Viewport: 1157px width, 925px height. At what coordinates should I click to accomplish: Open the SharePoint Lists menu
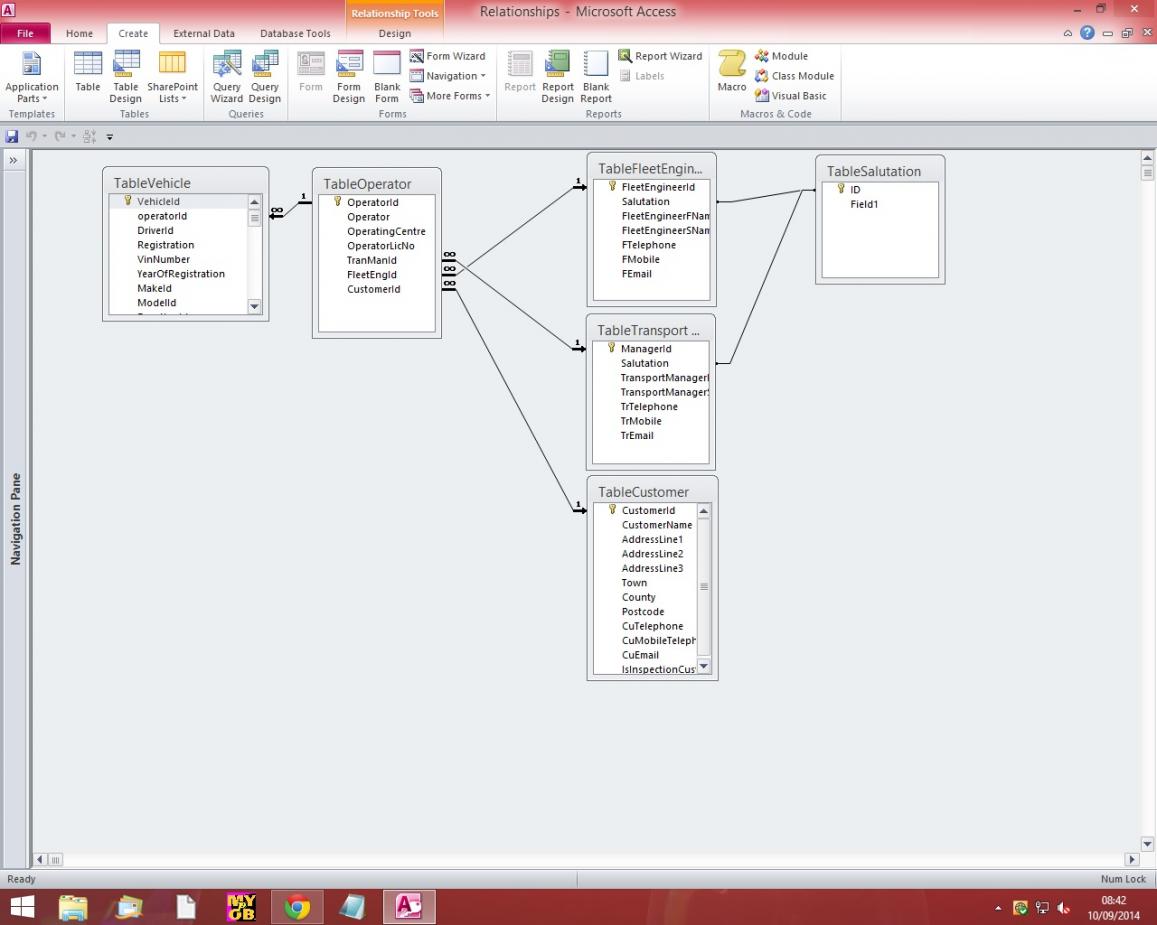pyautogui.click(x=172, y=77)
